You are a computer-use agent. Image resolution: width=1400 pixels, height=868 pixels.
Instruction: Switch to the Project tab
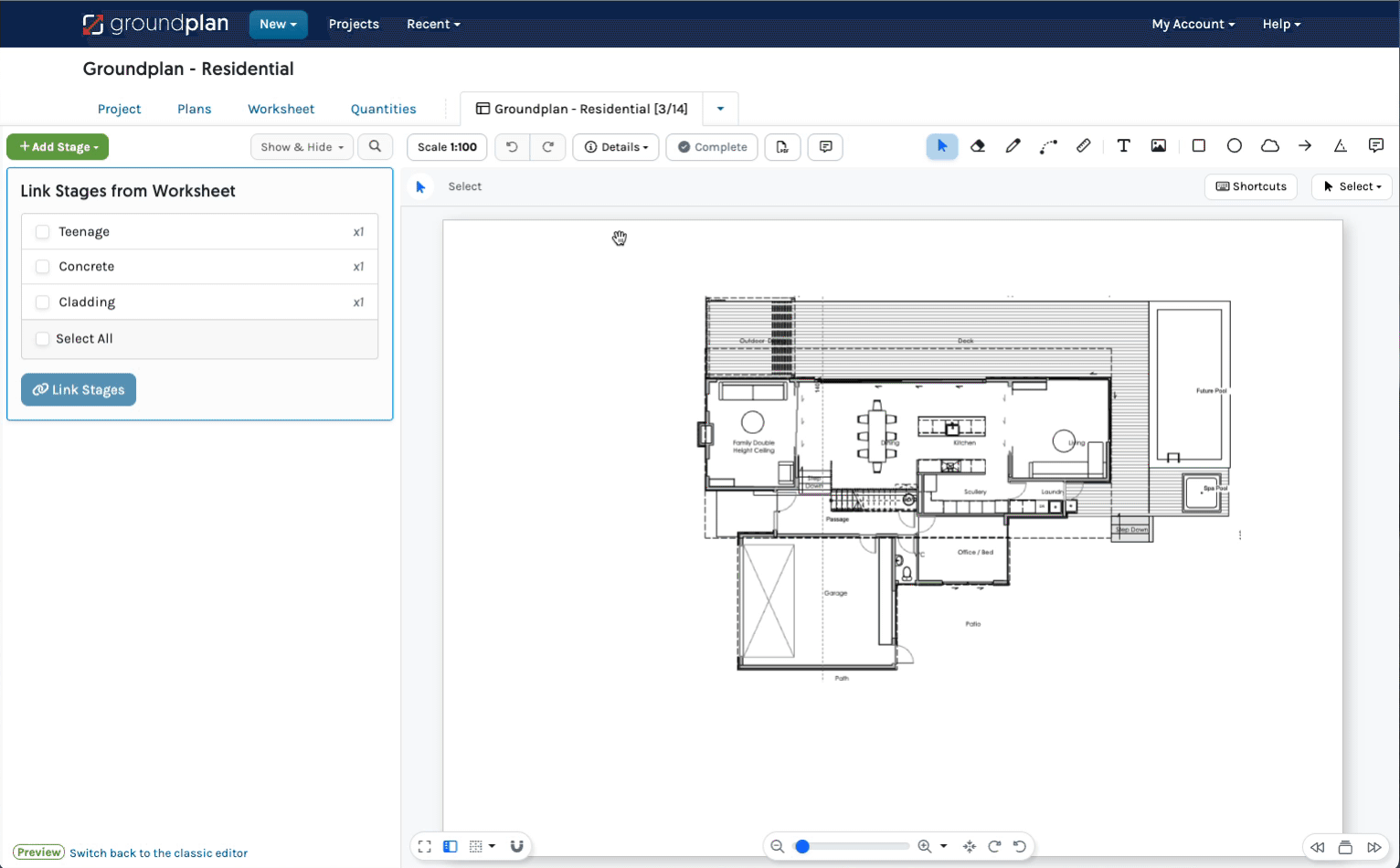point(119,109)
